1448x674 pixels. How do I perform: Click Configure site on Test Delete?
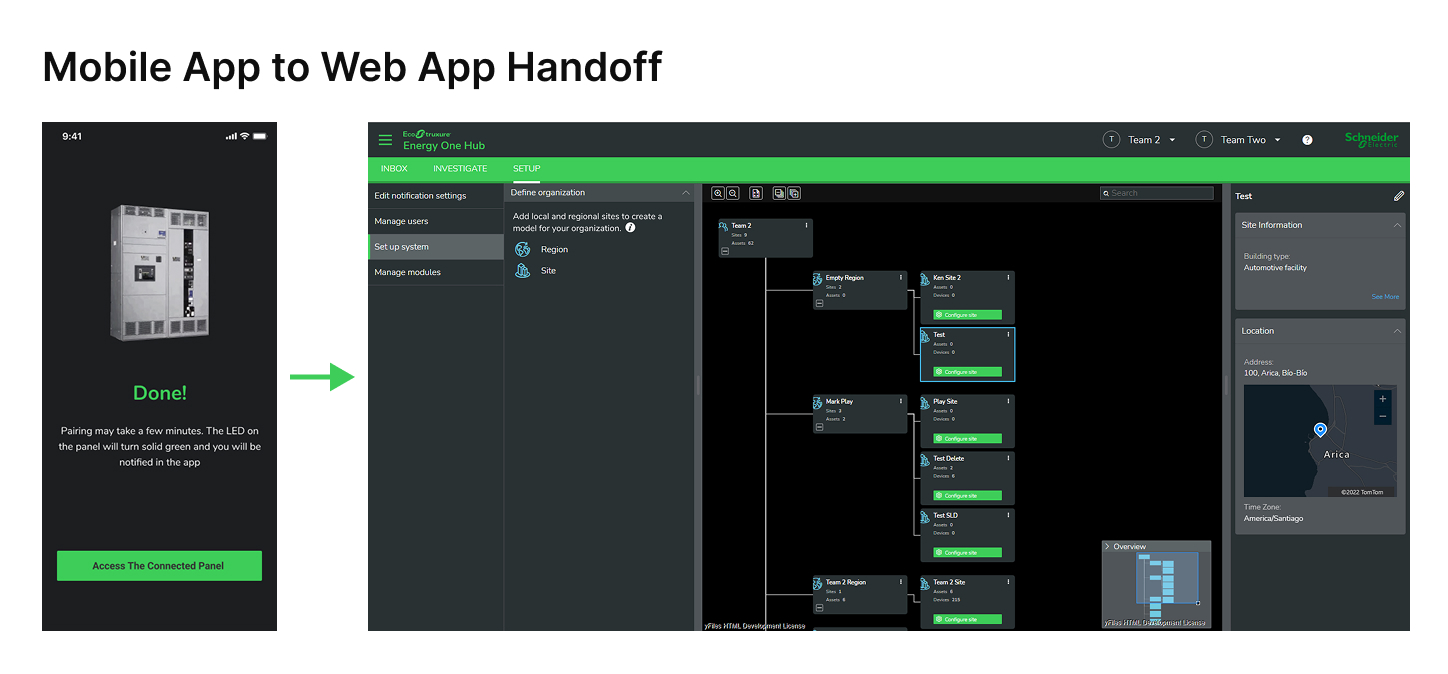coord(967,496)
